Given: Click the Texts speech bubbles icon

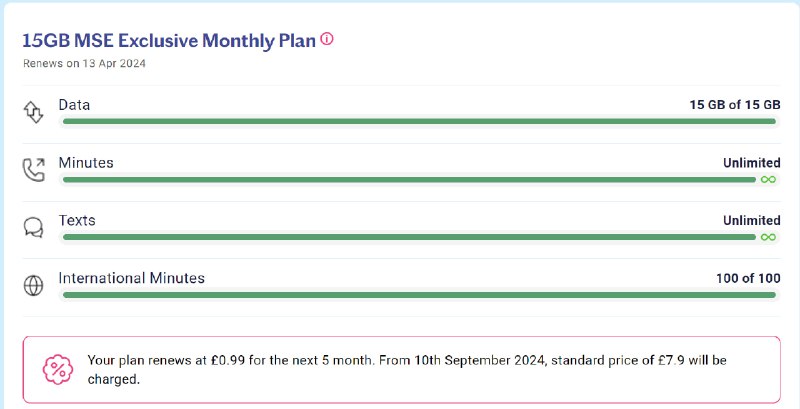Looking at the screenshot, I should [34, 227].
